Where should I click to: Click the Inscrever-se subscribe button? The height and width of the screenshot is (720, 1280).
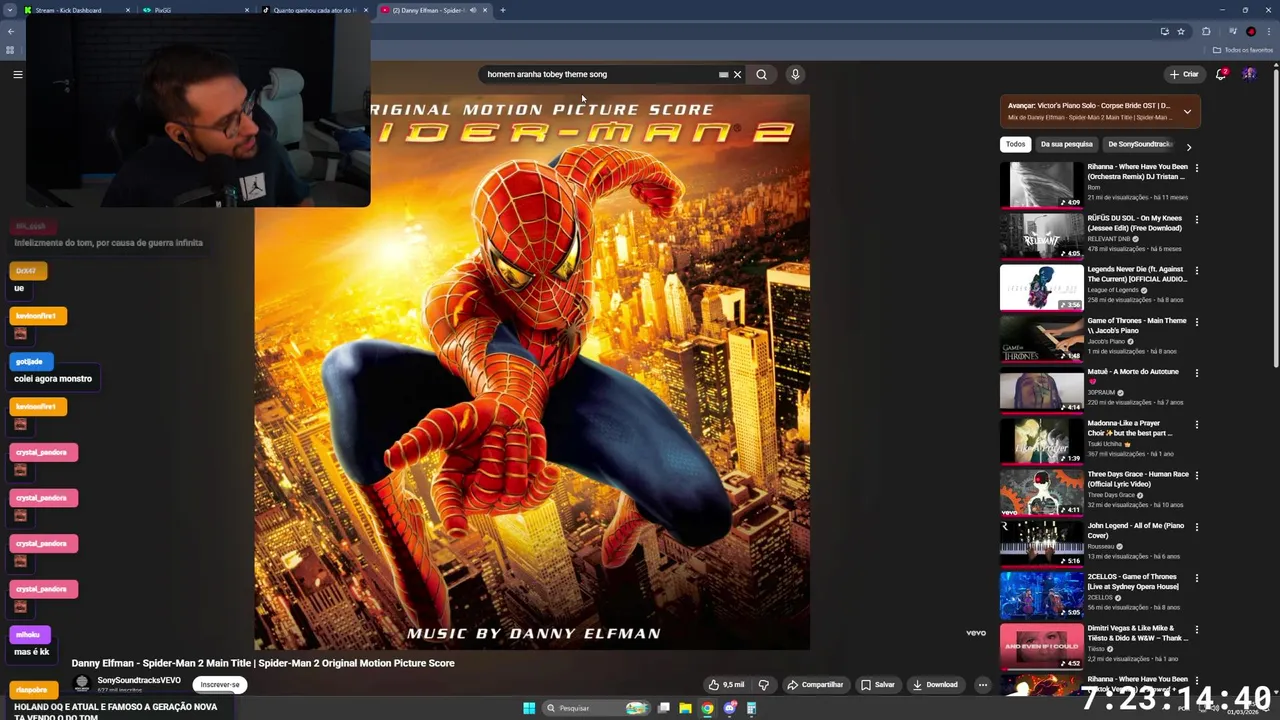(x=220, y=685)
